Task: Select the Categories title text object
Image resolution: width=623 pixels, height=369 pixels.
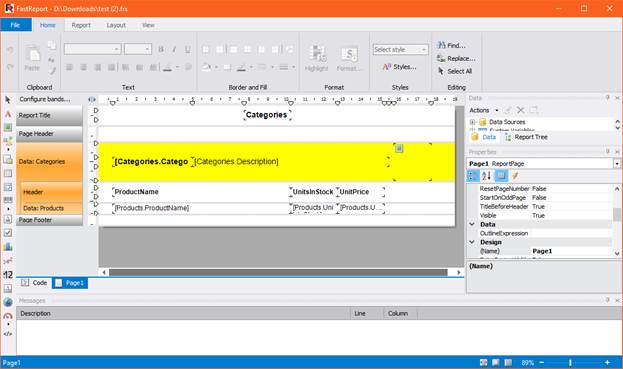Action: point(267,115)
